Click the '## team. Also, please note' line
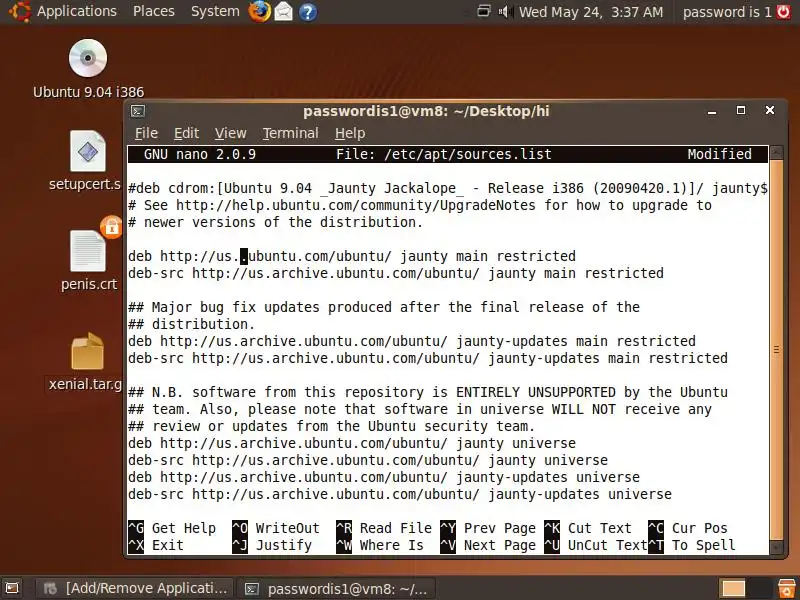The width and height of the screenshot is (800, 600). coord(419,409)
